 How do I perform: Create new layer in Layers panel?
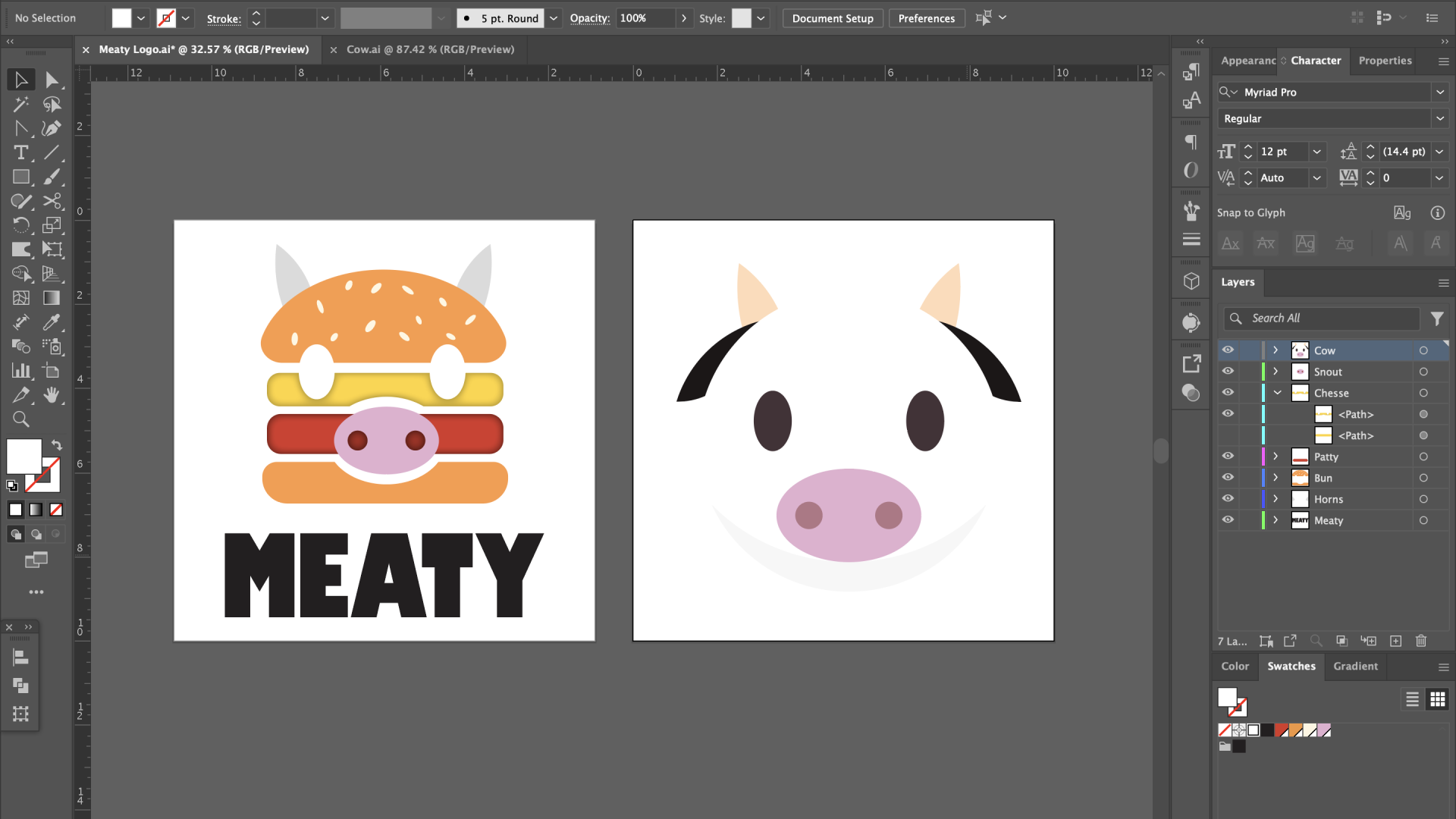tap(1395, 641)
